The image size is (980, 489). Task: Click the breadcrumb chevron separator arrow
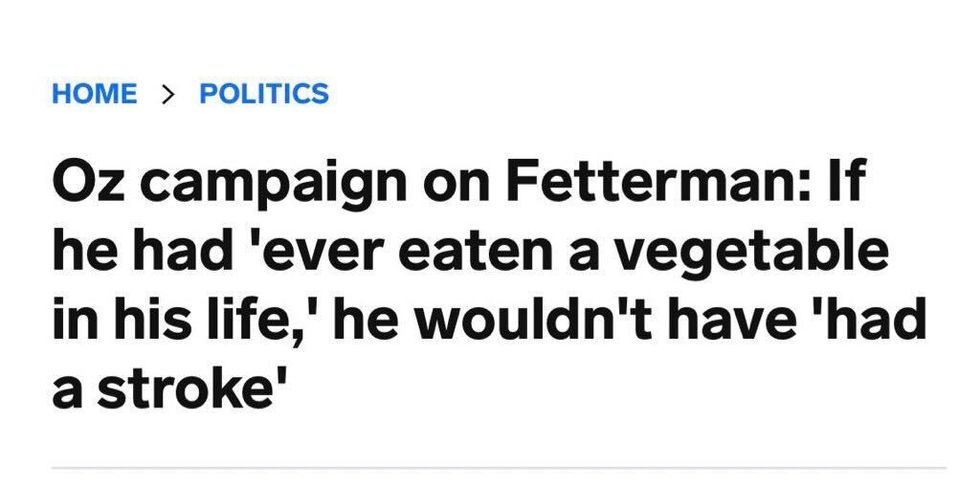(x=168, y=95)
